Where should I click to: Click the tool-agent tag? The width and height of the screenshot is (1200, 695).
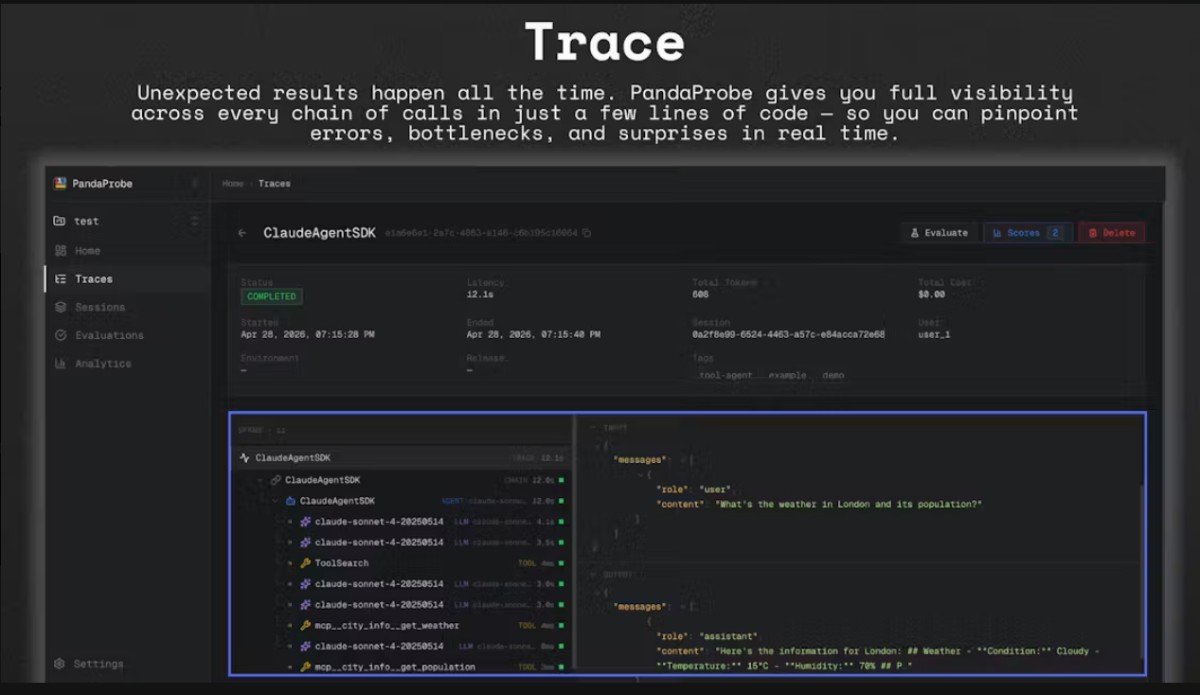point(725,376)
